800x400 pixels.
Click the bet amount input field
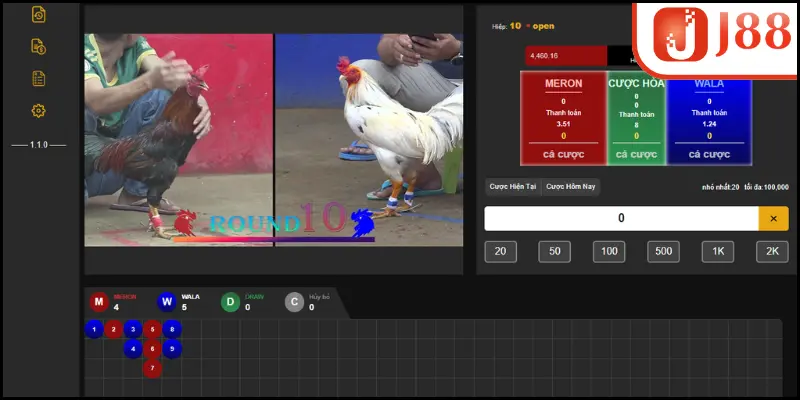coord(620,218)
